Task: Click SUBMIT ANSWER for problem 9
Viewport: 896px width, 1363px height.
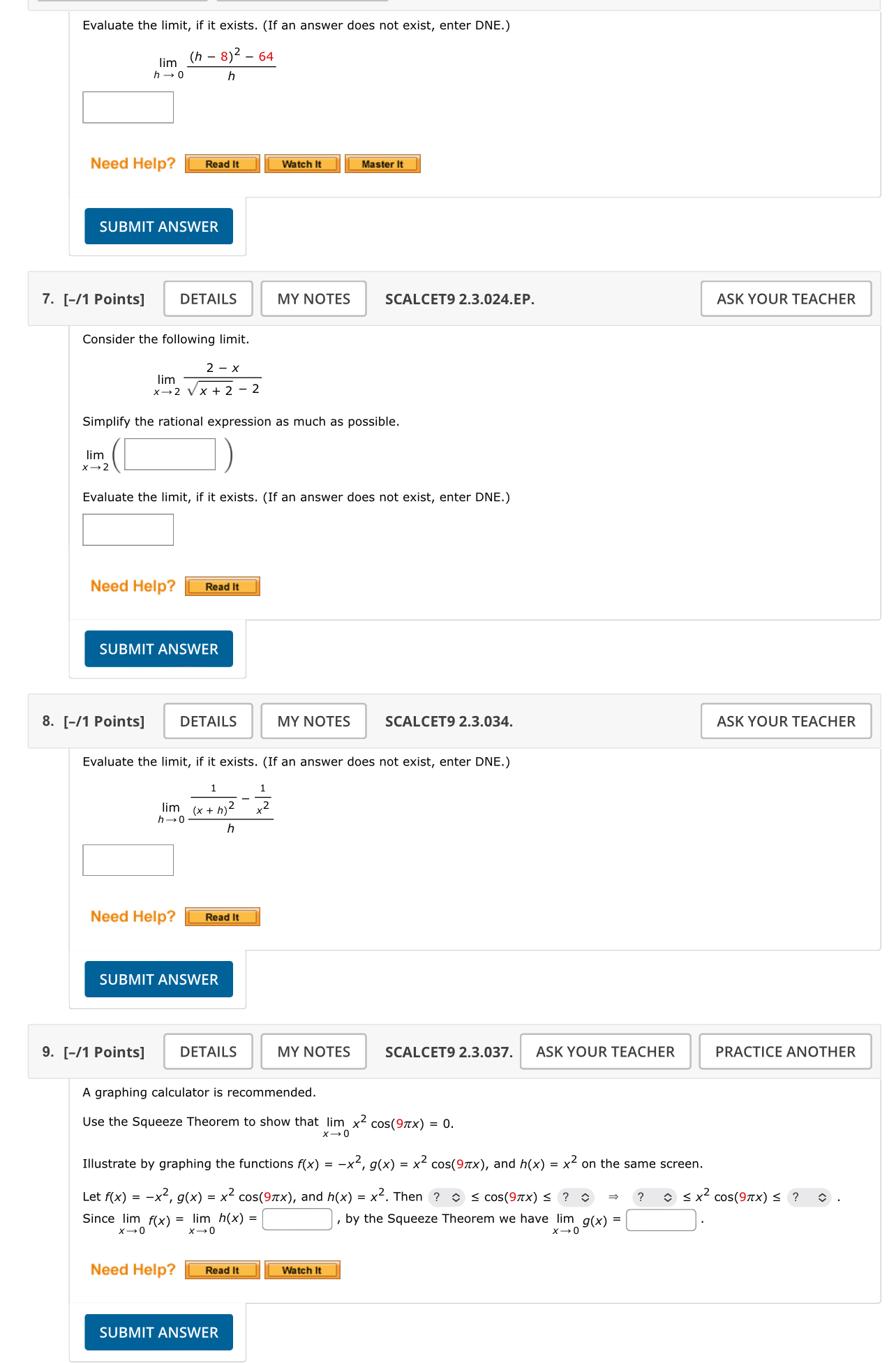Action: 158,1332
